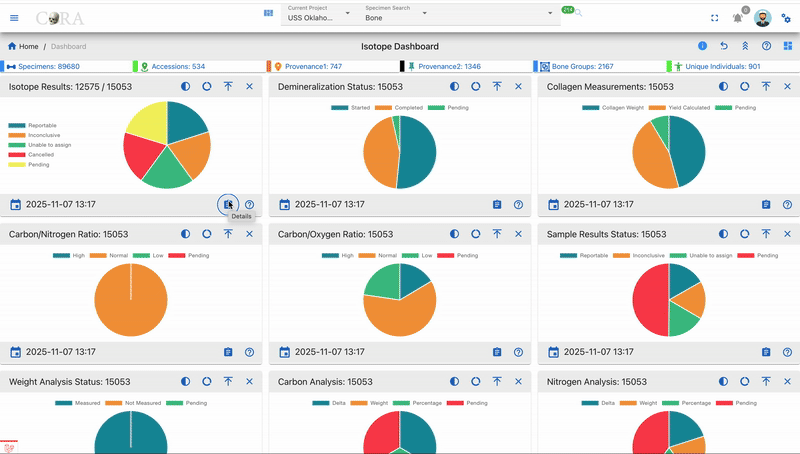
Task: Open the dashboard help icon
Action: [x=766, y=46]
